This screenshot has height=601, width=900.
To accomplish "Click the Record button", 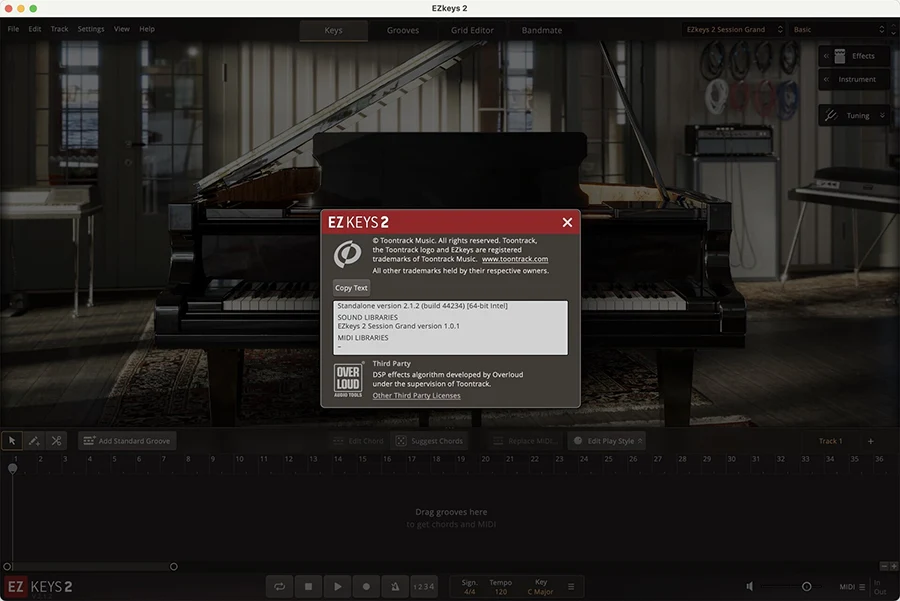I will (366, 587).
